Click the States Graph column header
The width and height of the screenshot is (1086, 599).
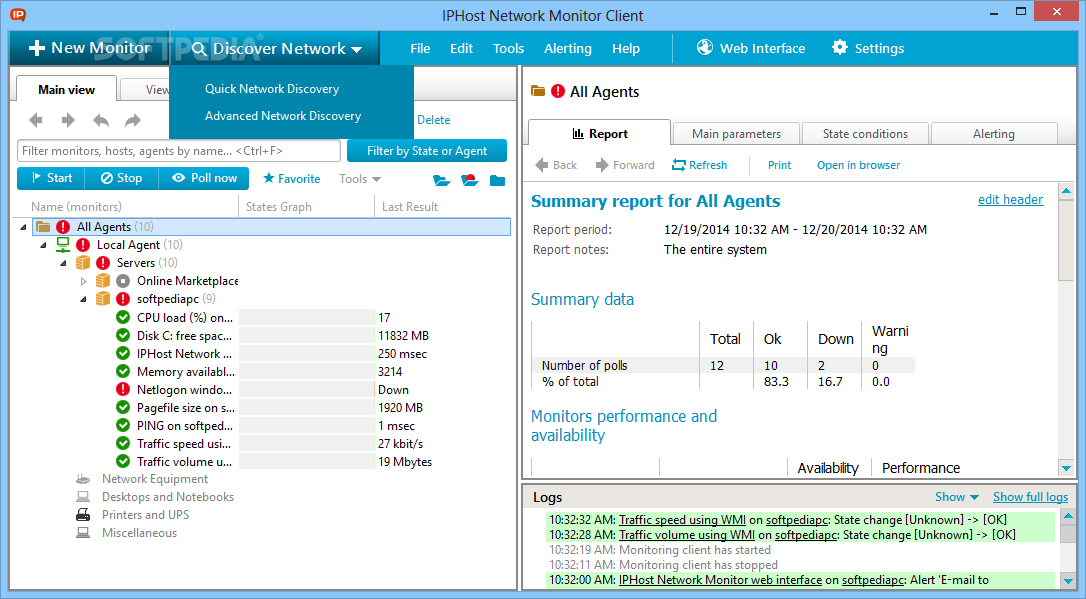pos(306,206)
